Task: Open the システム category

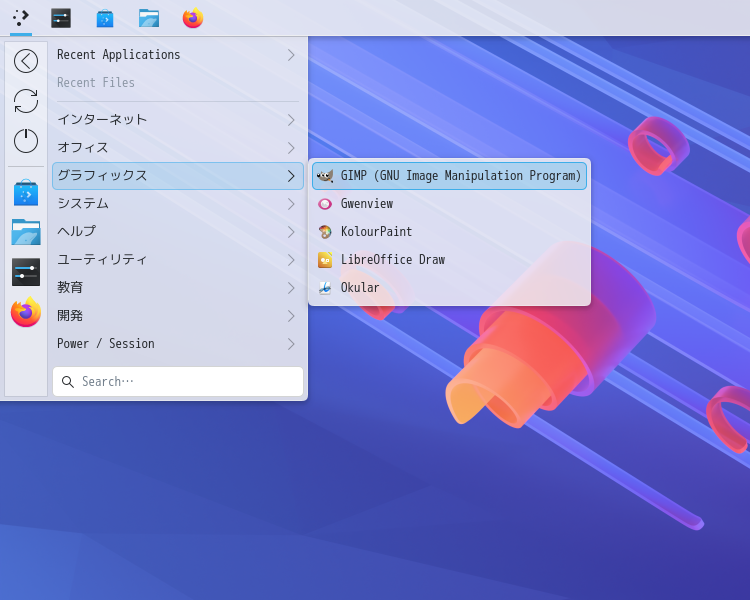Action: coord(177,204)
